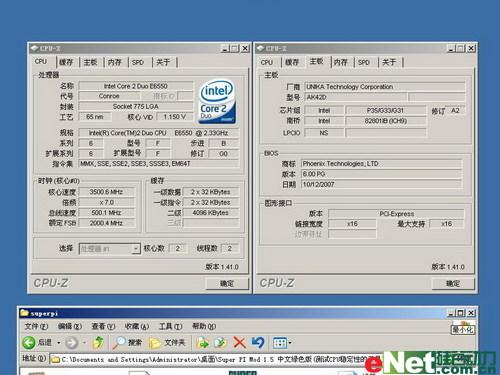Screen dimensions: 500x375
Task: Go up one folder level in superpi
Action: (x=98, y=342)
